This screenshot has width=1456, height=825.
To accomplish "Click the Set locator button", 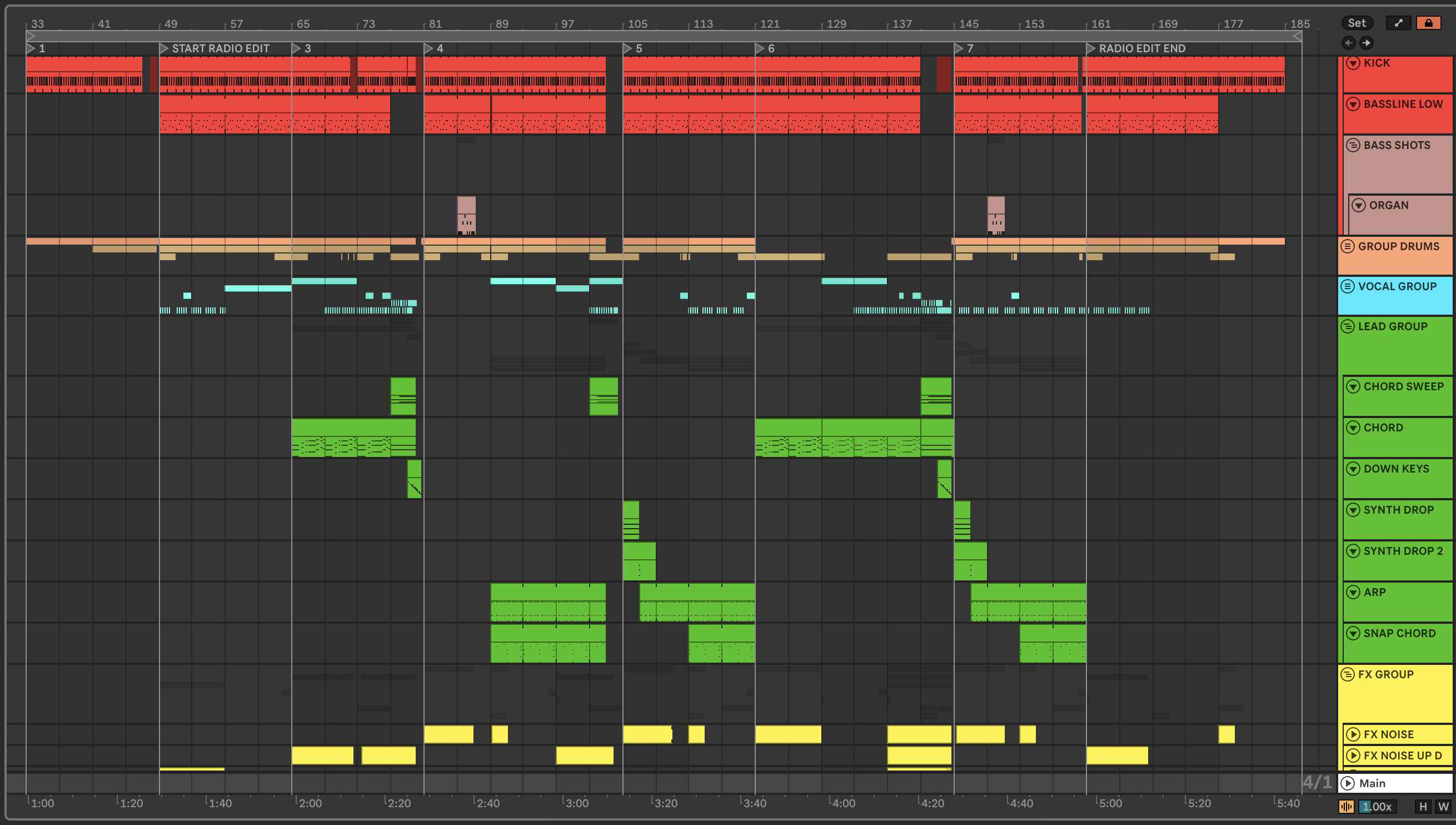I will (1357, 23).
